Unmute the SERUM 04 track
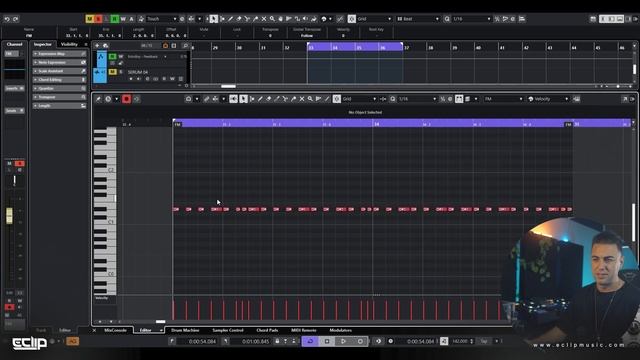This screenshot has height=360, width=640. tap(112, 72)
